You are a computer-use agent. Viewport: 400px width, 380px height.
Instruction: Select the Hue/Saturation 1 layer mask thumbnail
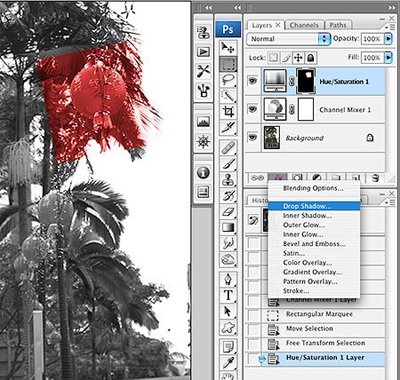(x=306, y=81)
